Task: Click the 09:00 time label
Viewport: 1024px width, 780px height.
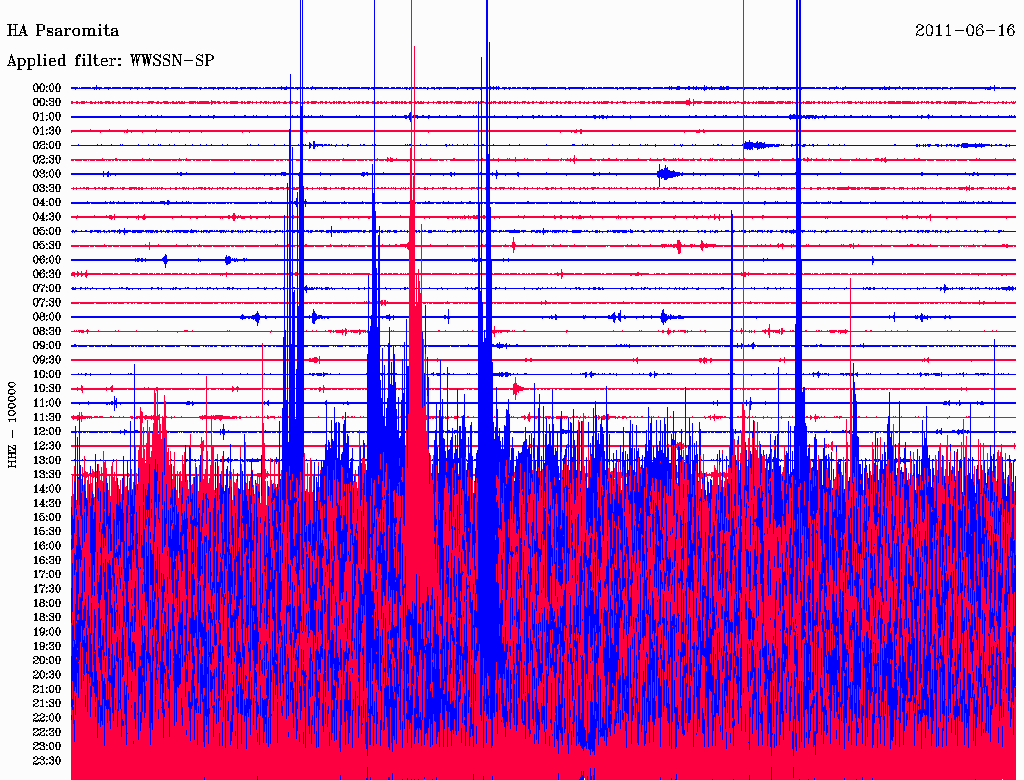Action: coord(47,346)
